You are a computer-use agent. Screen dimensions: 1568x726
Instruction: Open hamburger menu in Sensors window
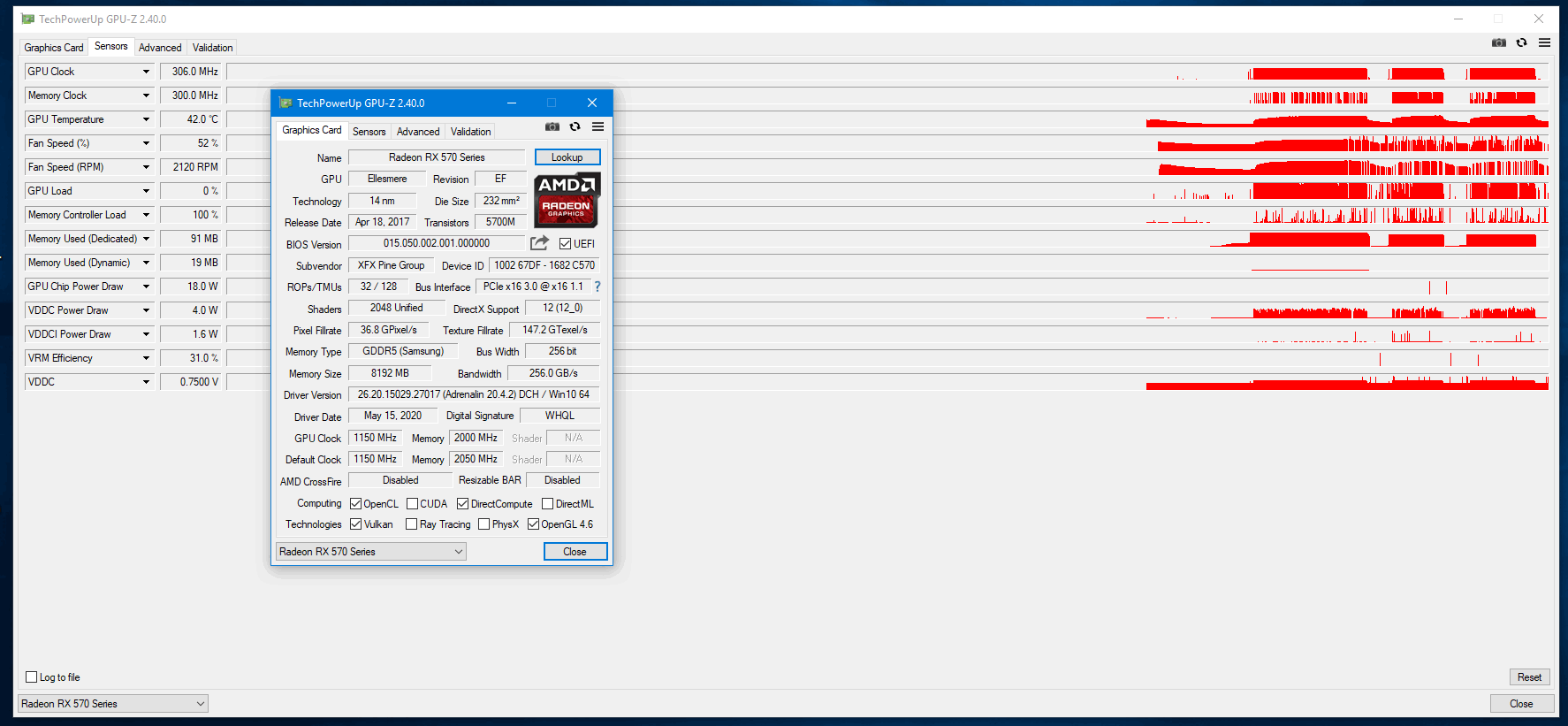pos(1544,42)
